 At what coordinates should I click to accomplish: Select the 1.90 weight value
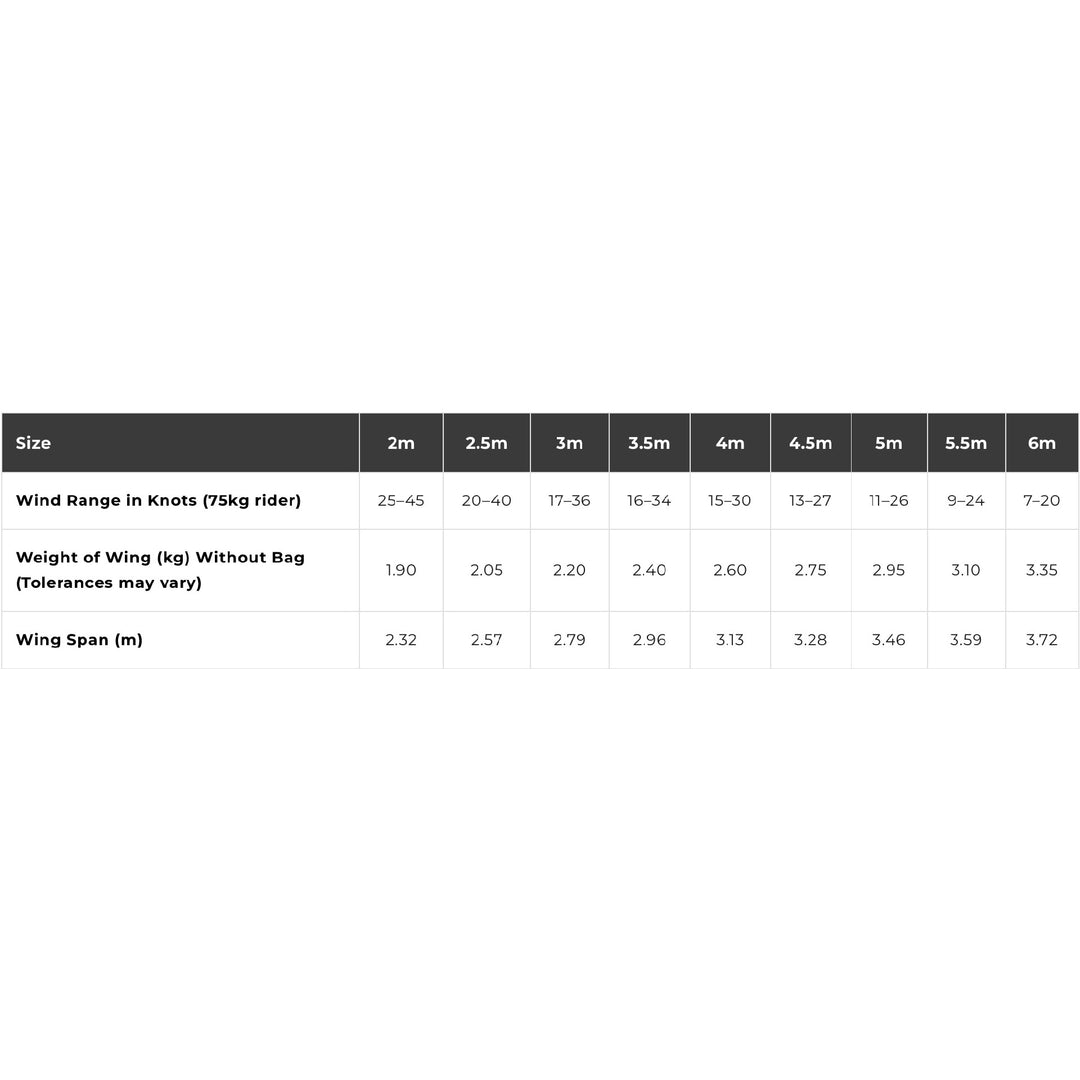click(401, 570)
